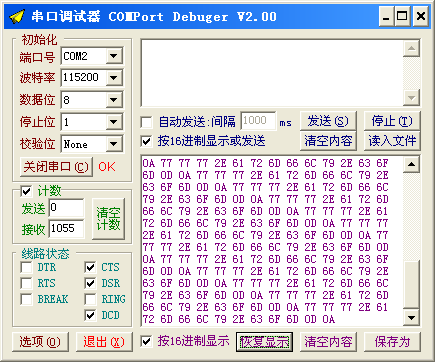Click the 间隔 interval field showing 1000
The height and width of the screenshot is (362, 435).
258,121
